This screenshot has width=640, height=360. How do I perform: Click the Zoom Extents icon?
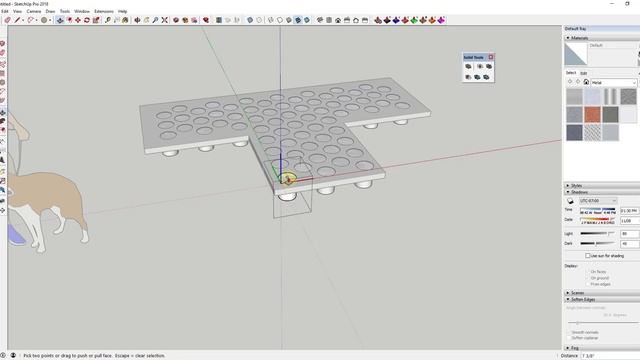[x=164, y=20]
